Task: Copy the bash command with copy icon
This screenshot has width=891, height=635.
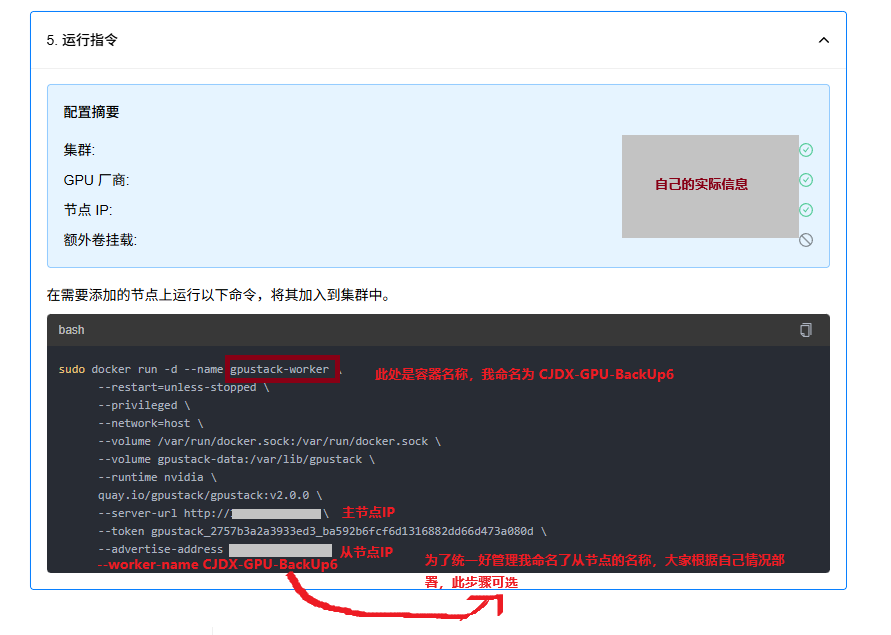Action: pos(806,330)
